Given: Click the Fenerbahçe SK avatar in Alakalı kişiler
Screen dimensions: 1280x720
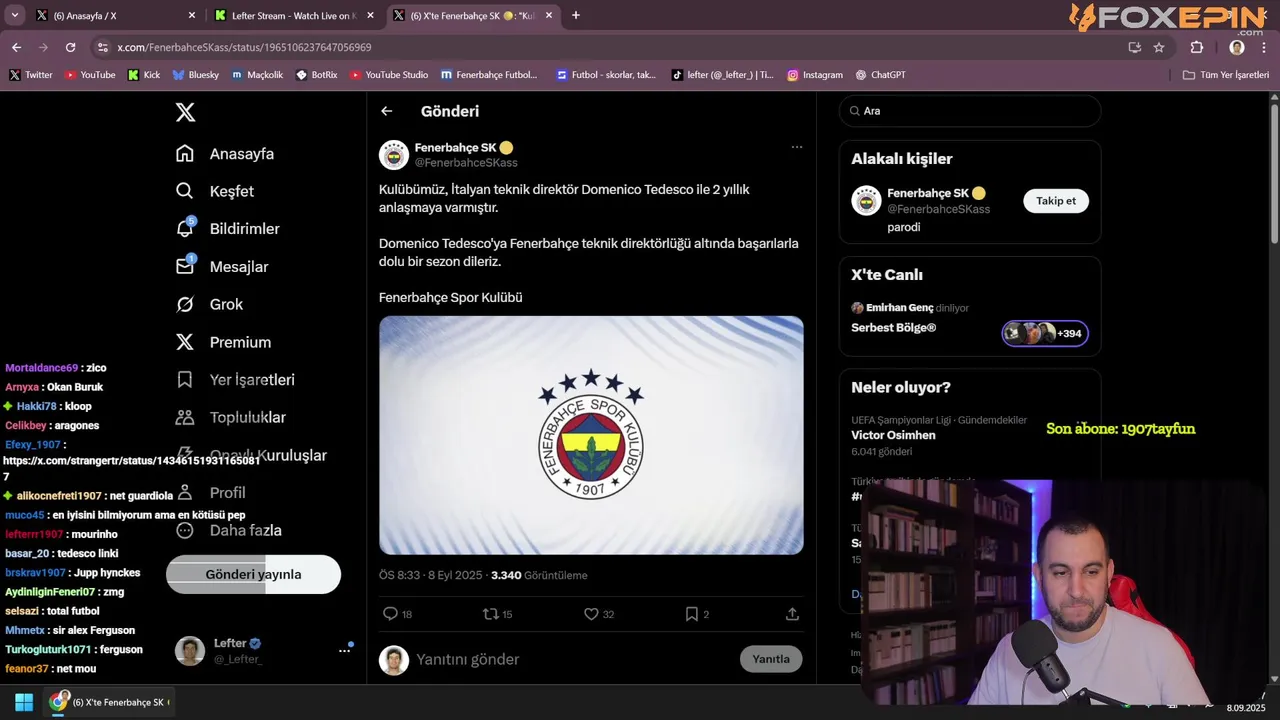Looking at the screenshot, I should click(x=866, y=201).
